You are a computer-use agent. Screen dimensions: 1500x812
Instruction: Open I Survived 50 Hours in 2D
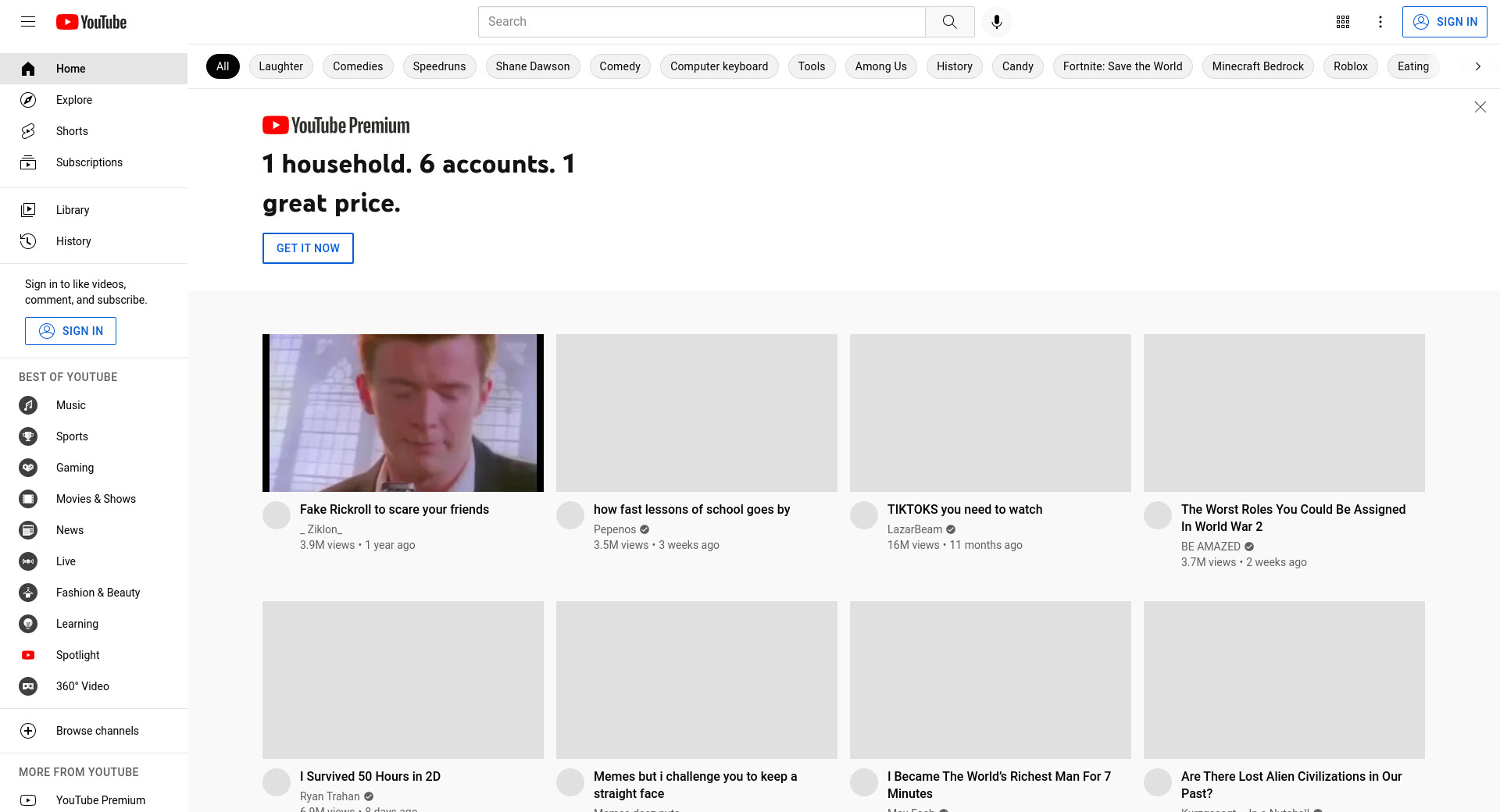pyautogui.click(x=370, y=776)
